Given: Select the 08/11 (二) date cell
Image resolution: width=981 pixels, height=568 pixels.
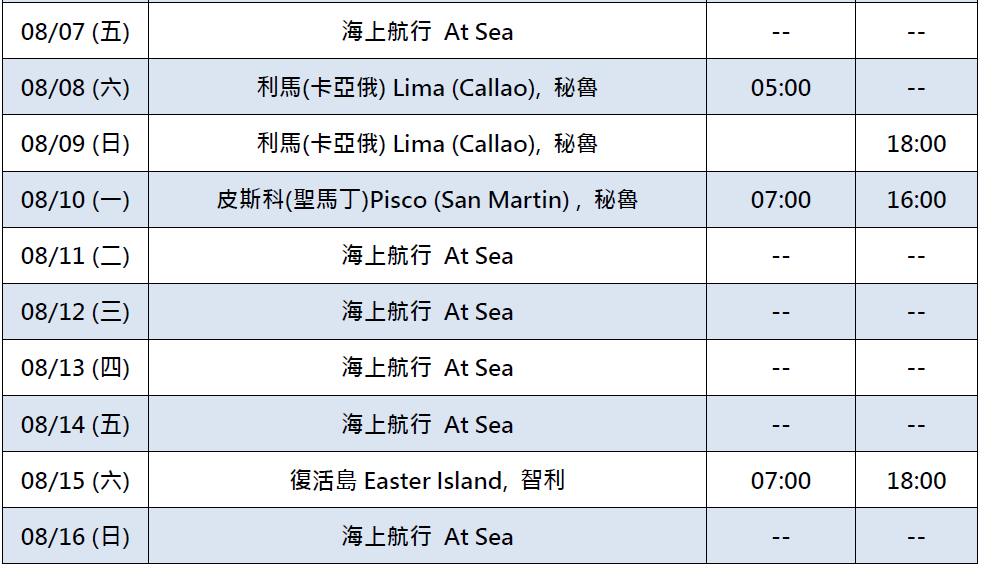Looking at the screenshot, I should coord(75,256).
